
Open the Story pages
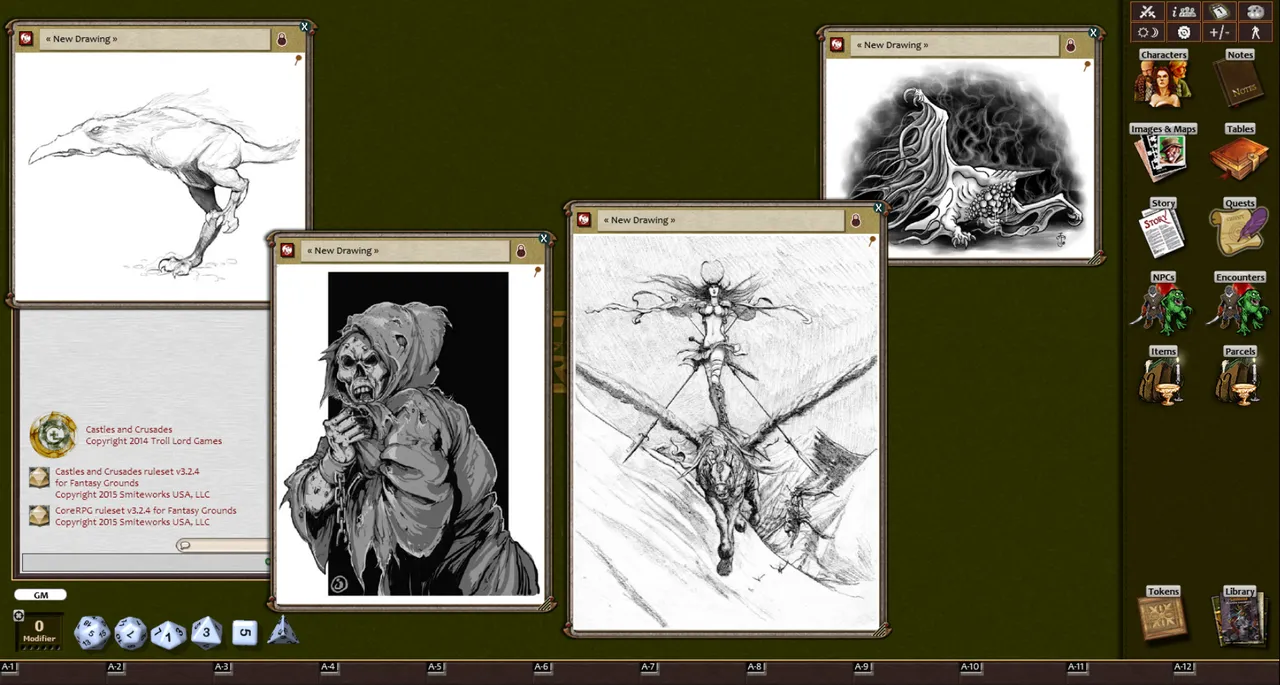pos(1162,228)
